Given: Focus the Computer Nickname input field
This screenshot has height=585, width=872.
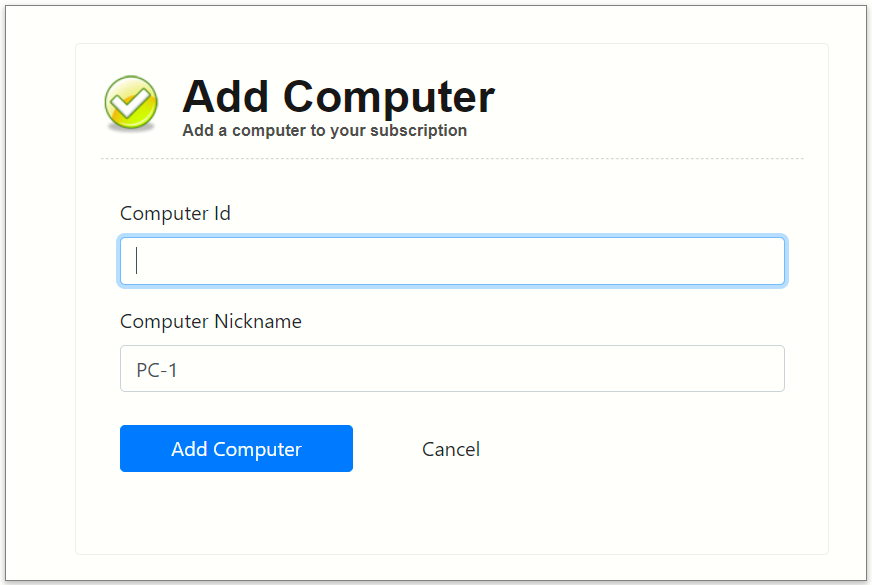Looking at the screenshot, I should pyautogui.click(x=452, y=369).
